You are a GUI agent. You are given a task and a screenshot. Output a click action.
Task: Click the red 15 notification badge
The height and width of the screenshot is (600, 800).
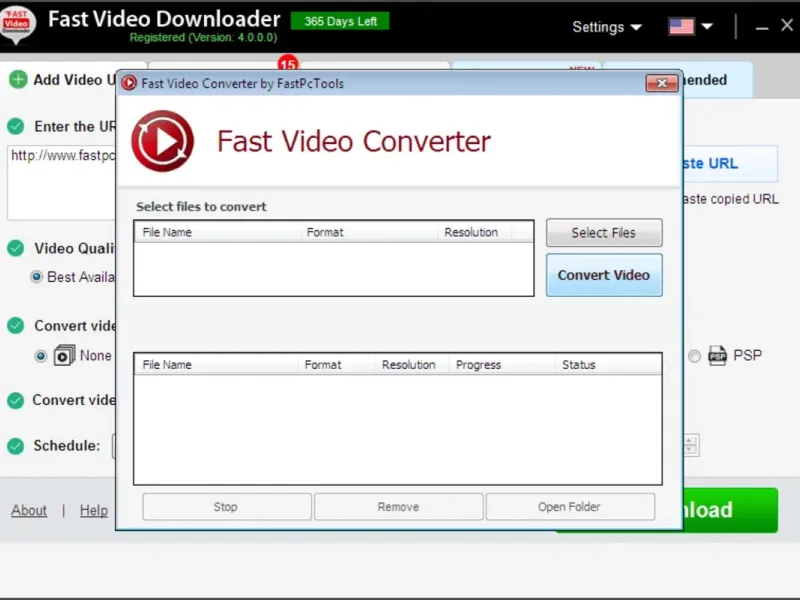[x=288, y=63]
